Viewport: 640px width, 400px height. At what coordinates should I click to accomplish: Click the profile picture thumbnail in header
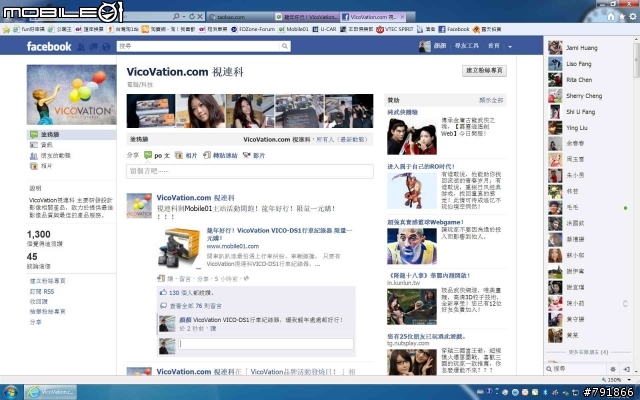424,47
